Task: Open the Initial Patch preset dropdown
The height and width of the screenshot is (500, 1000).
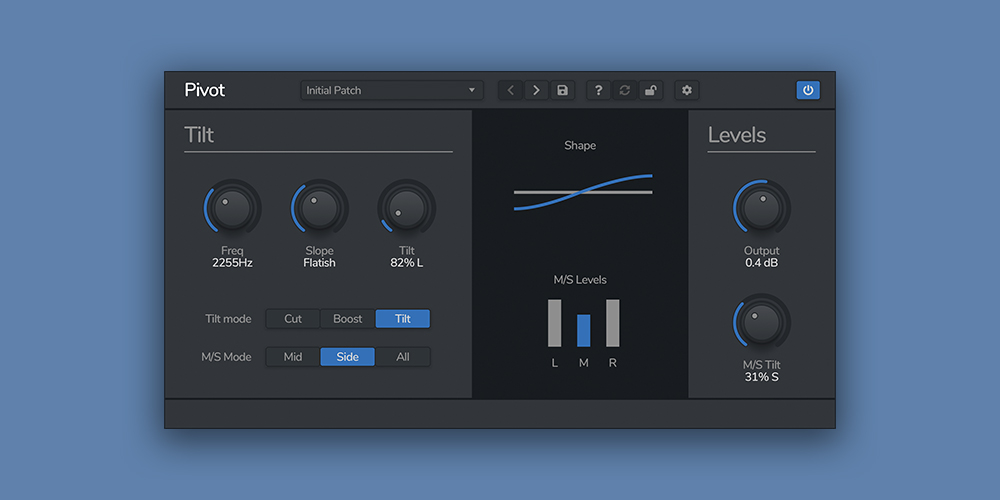Action: tap(391, 90)
